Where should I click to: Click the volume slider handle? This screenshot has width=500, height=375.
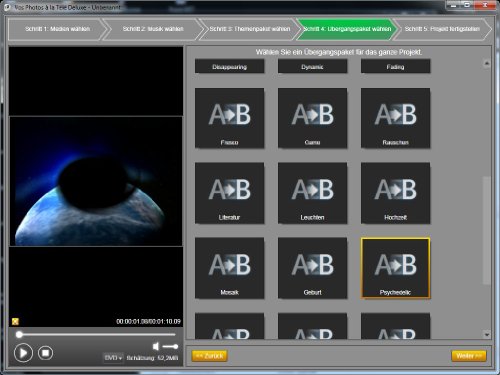click(175, 347)
